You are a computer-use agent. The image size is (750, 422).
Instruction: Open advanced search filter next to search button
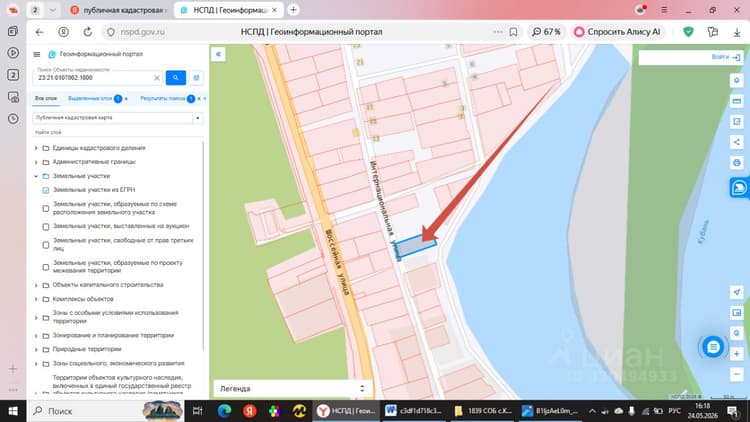[196, 78]
